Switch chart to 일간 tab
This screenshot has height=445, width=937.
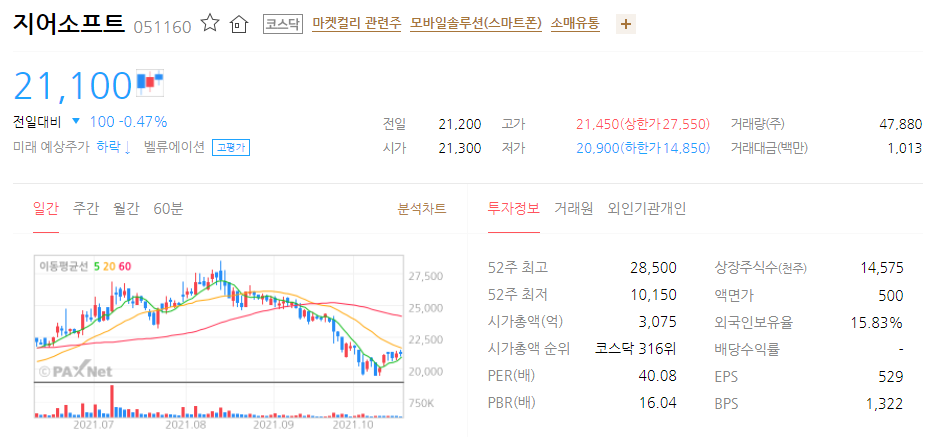46,208
